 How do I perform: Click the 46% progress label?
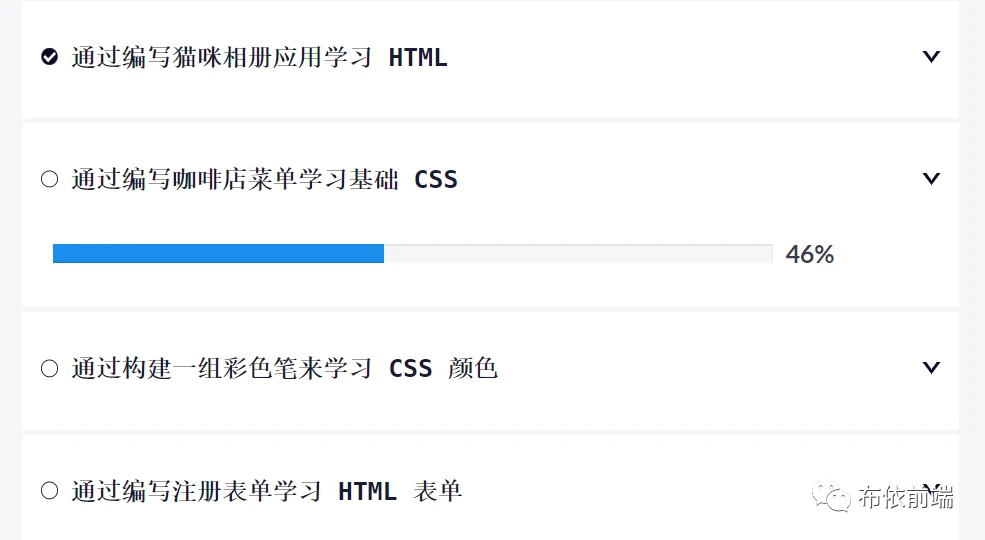[x=809, y=255]
